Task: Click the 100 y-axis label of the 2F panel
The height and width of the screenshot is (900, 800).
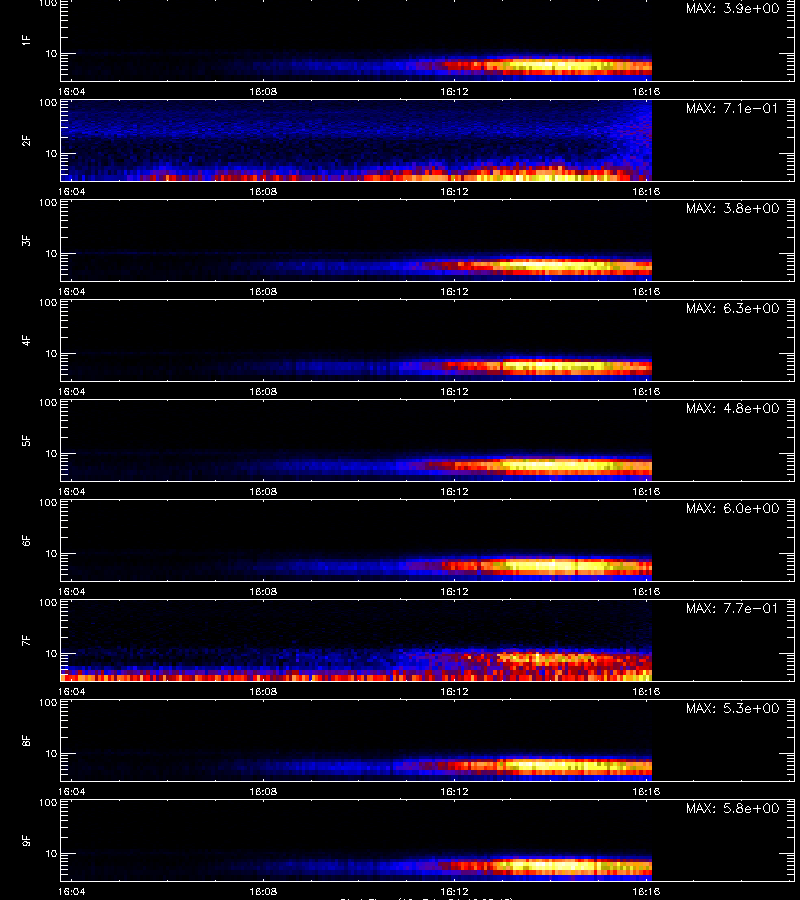Action: point(48,103)
